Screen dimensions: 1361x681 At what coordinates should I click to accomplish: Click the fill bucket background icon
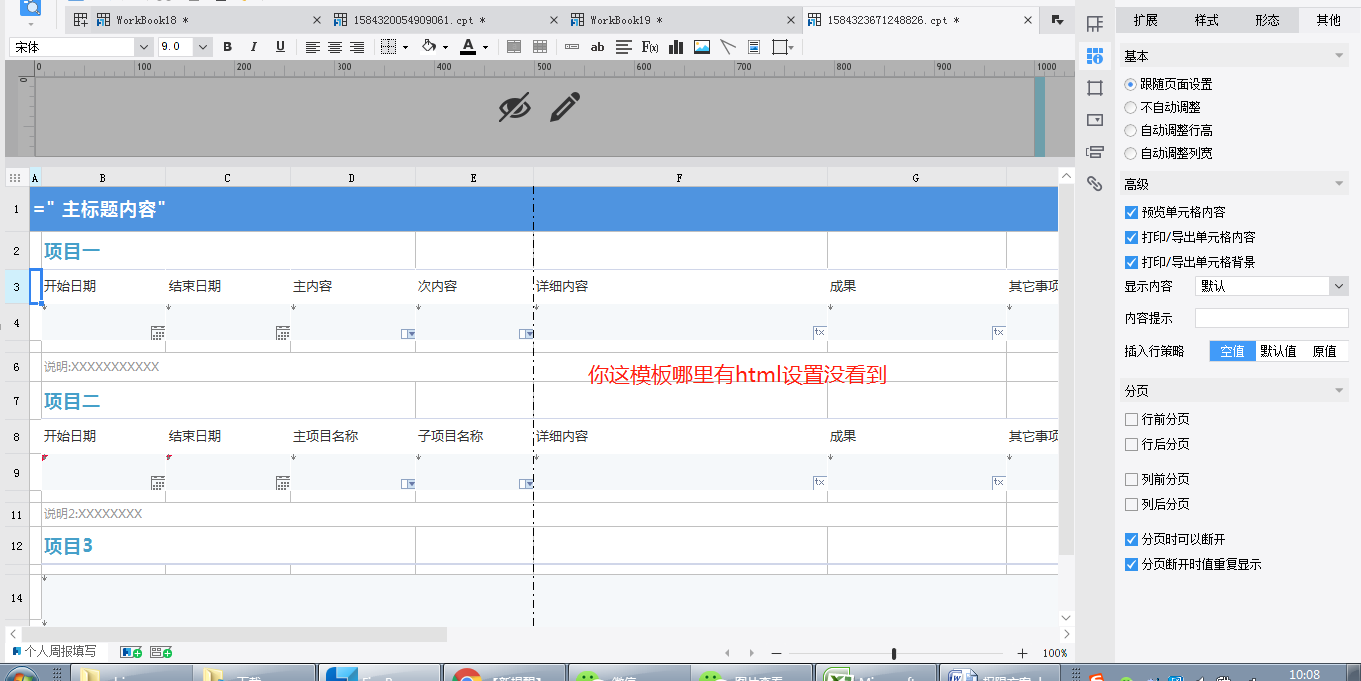(x=429, y=47)
